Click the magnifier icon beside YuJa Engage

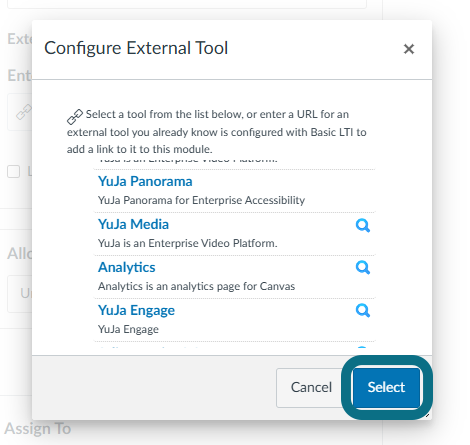363,311
